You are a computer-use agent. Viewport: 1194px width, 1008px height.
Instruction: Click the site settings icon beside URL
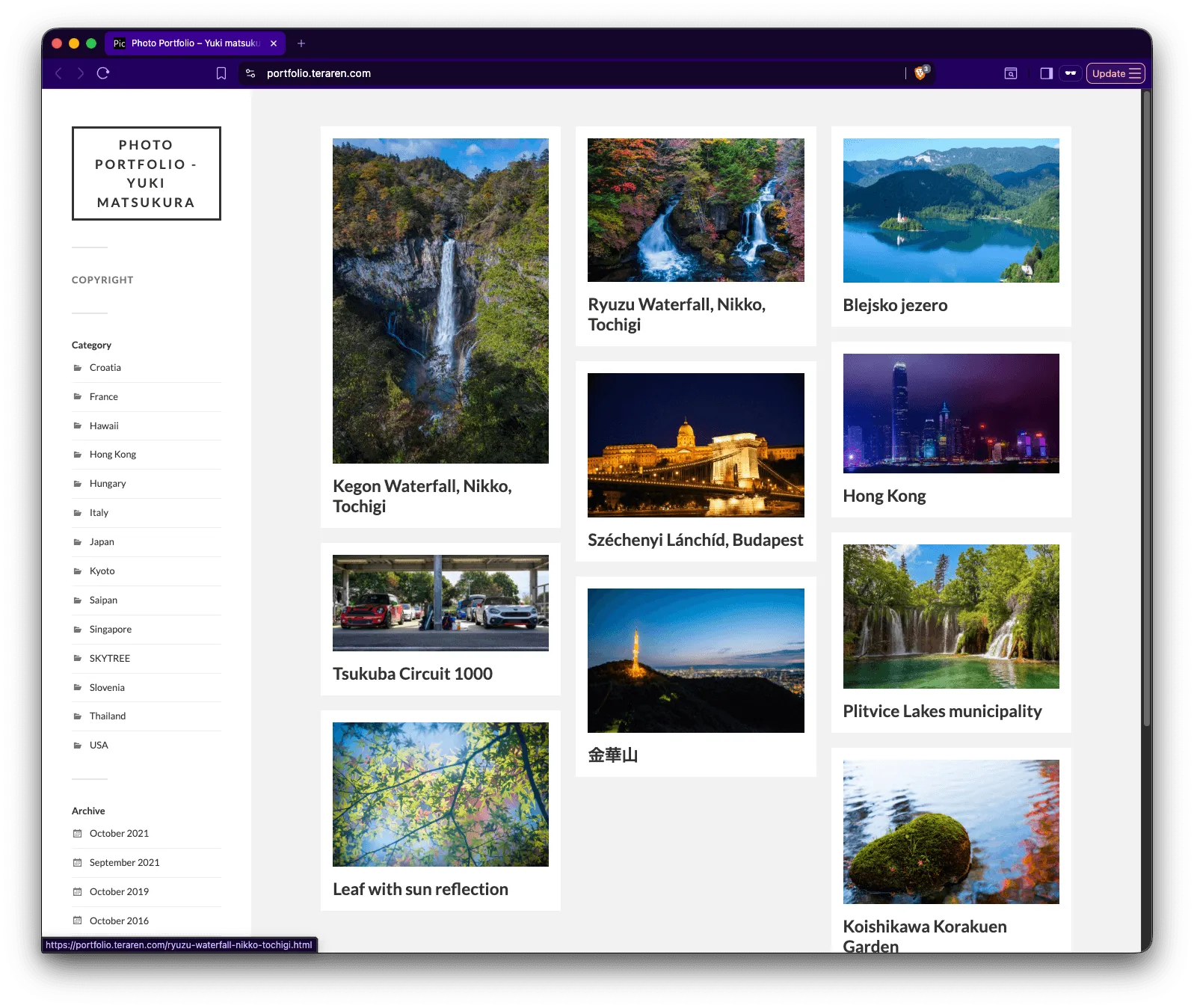pyautogui.click(x=250, y=73)
